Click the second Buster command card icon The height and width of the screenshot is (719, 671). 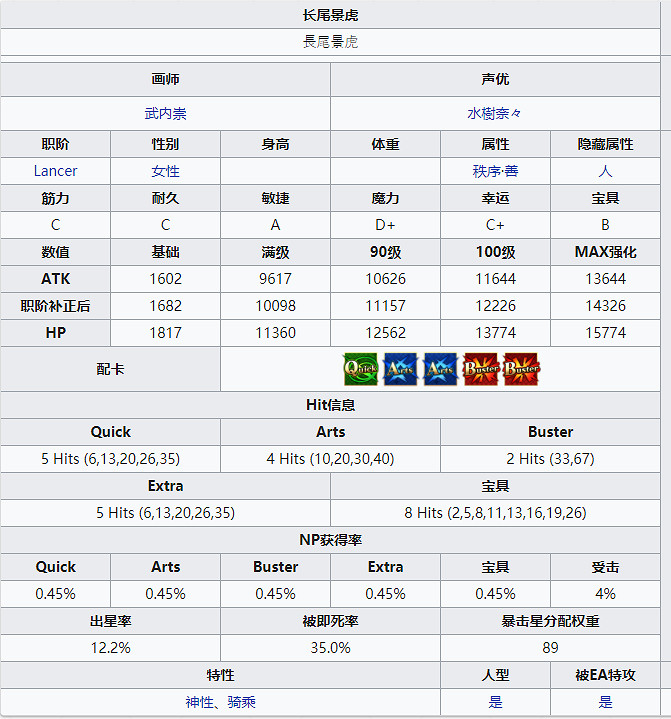pos(521,369)
